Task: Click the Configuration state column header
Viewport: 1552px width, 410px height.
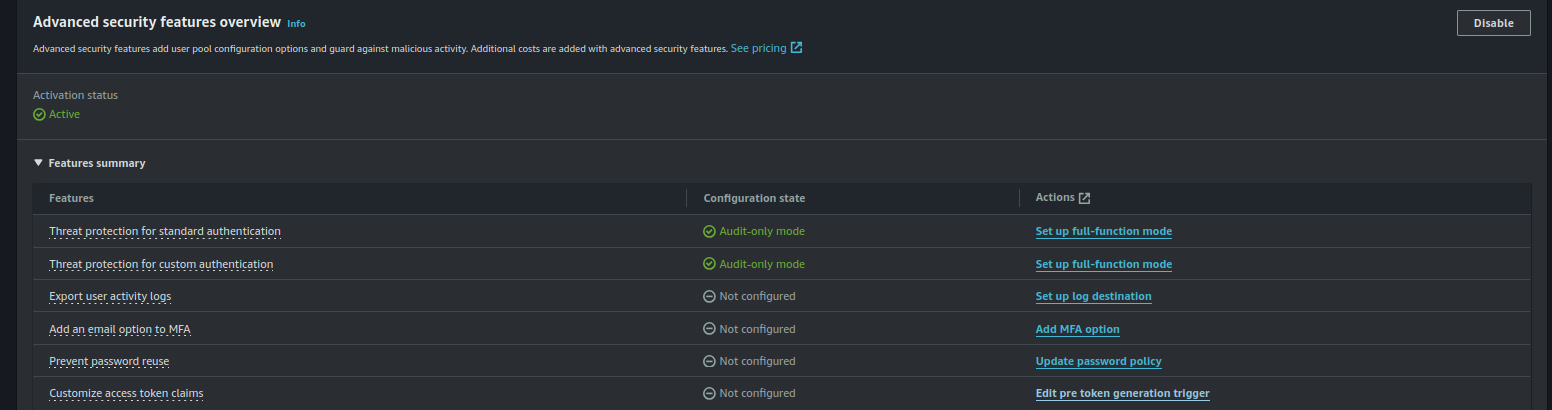Action: click(x=754, y=198)
